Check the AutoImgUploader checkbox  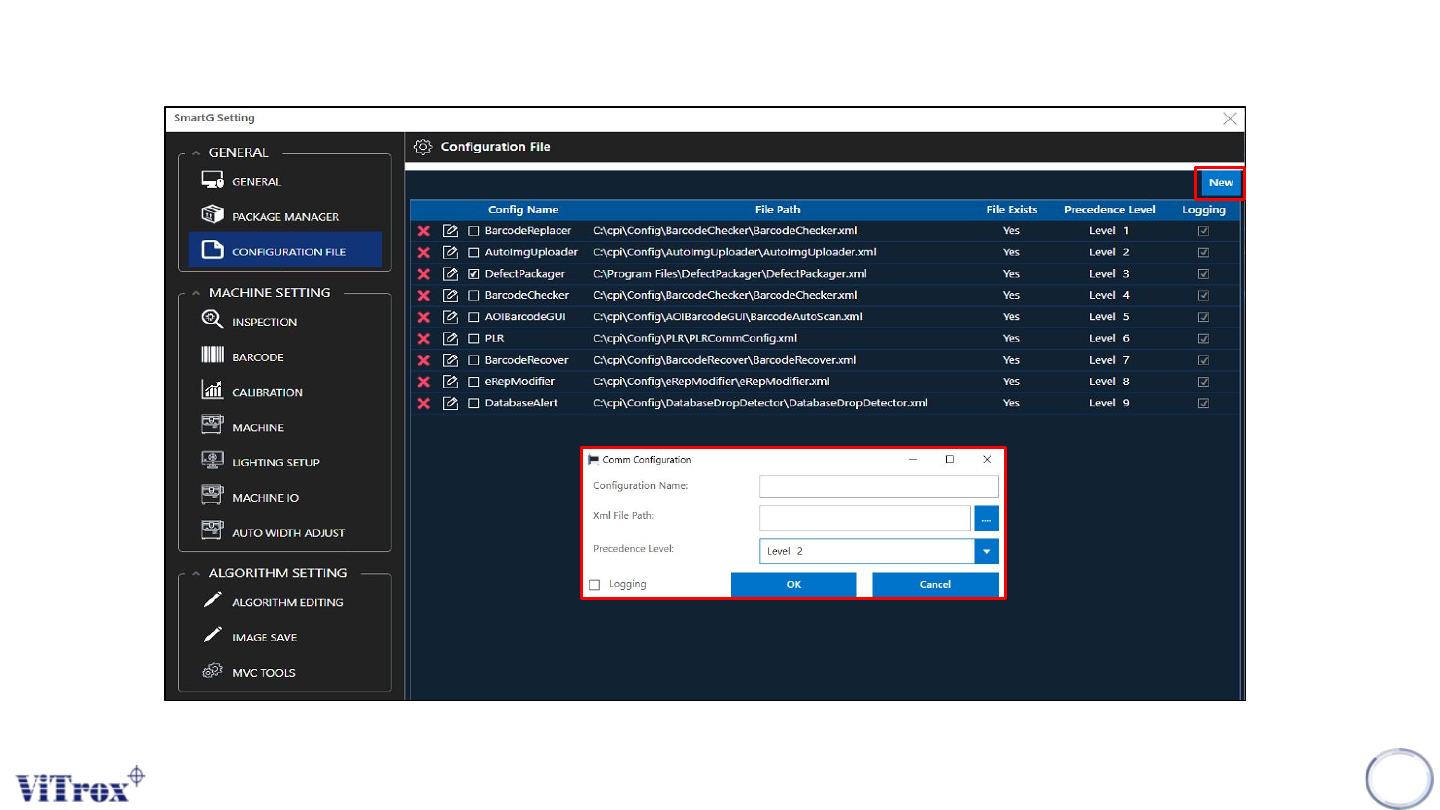(474, 252)
